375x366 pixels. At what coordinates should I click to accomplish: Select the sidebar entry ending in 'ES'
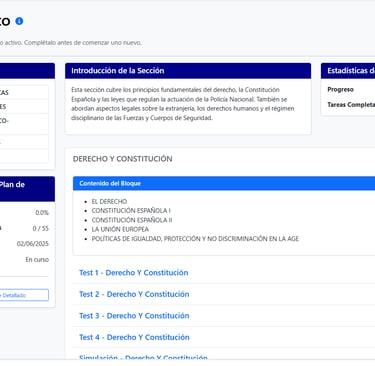click(24, 106)
